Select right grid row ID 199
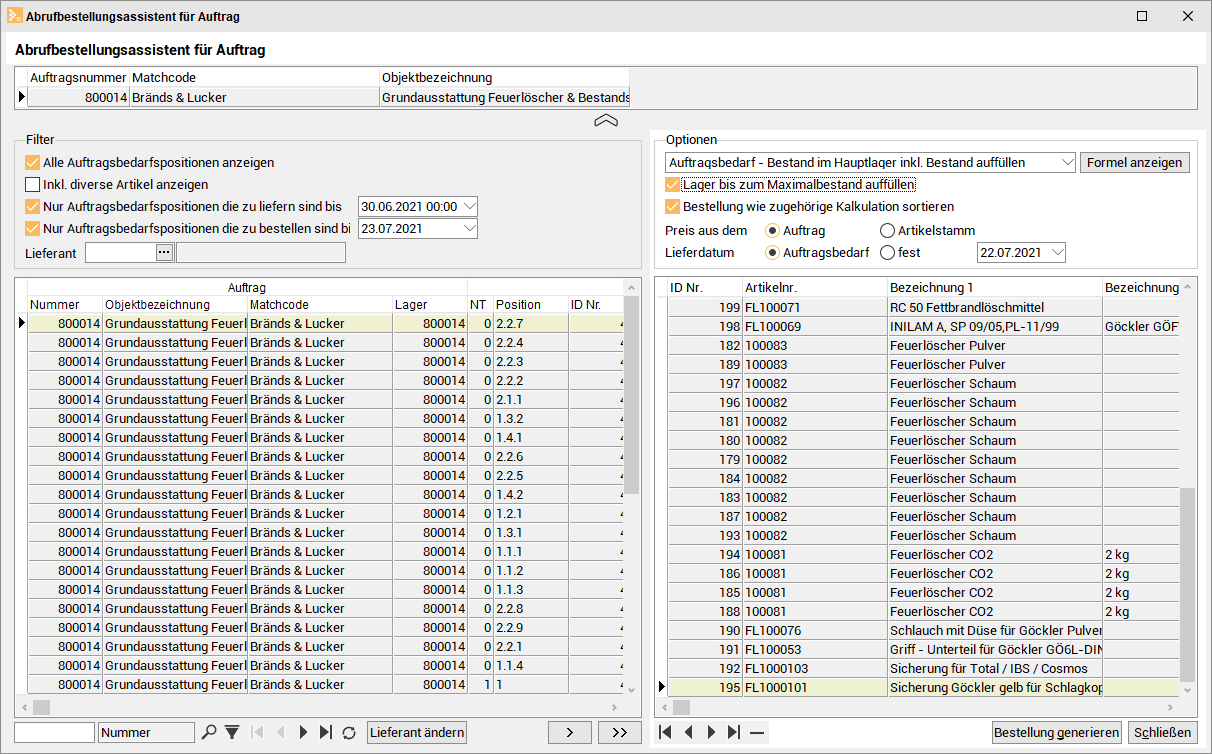 click(x=924, y=307)
